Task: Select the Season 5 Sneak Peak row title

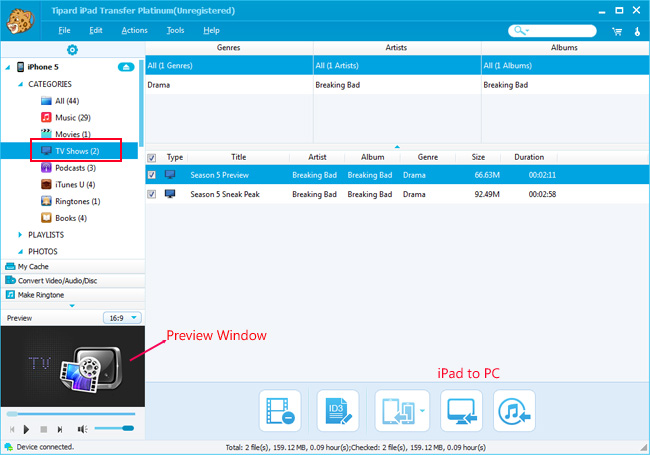Action: 225,194
